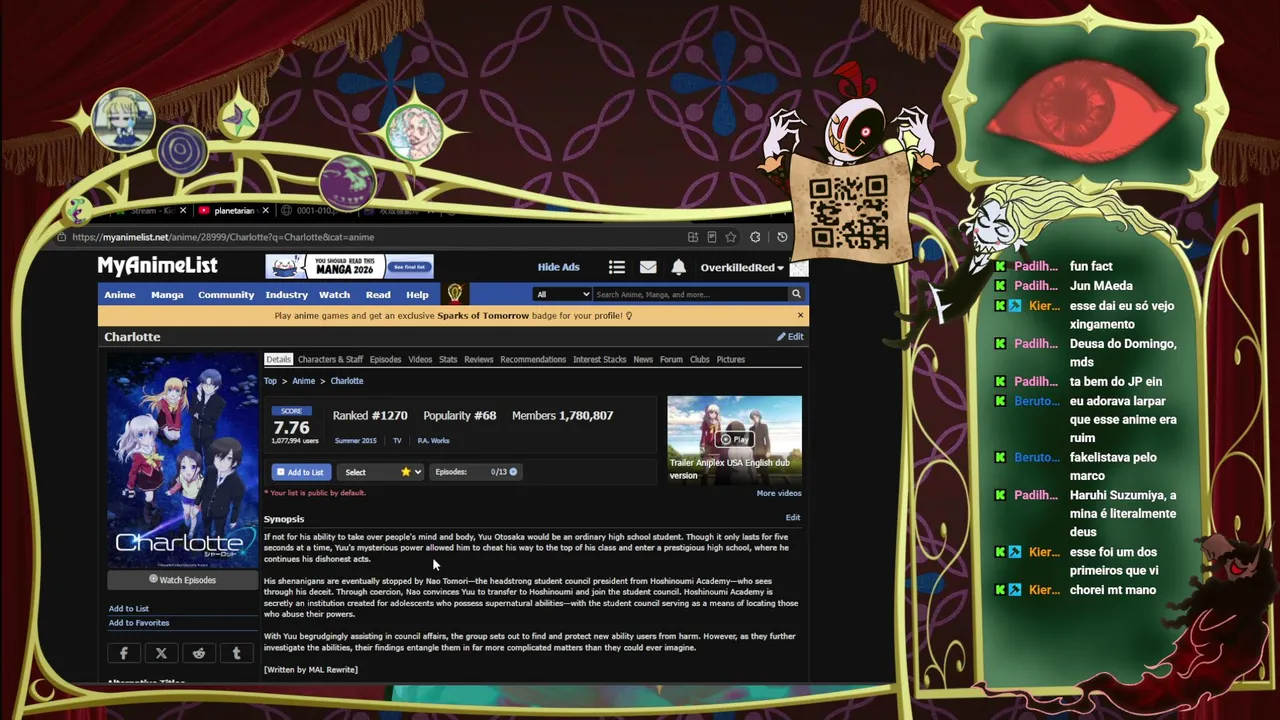Click the Top breadcrumb link
Viewport: 1280px width, 720px height.
[270, 381]
